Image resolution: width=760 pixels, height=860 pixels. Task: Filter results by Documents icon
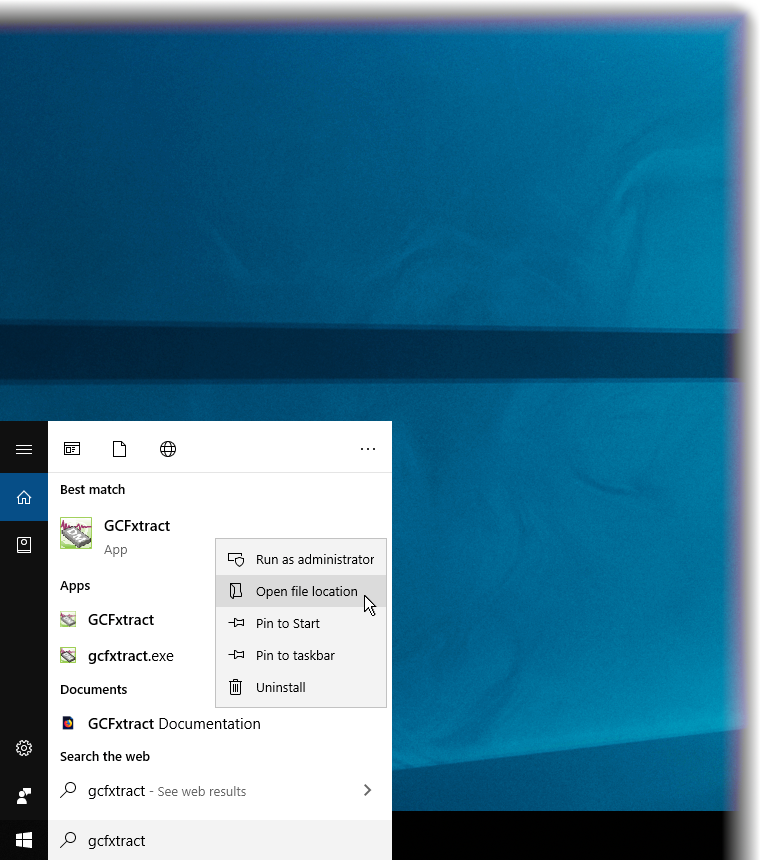120,449
